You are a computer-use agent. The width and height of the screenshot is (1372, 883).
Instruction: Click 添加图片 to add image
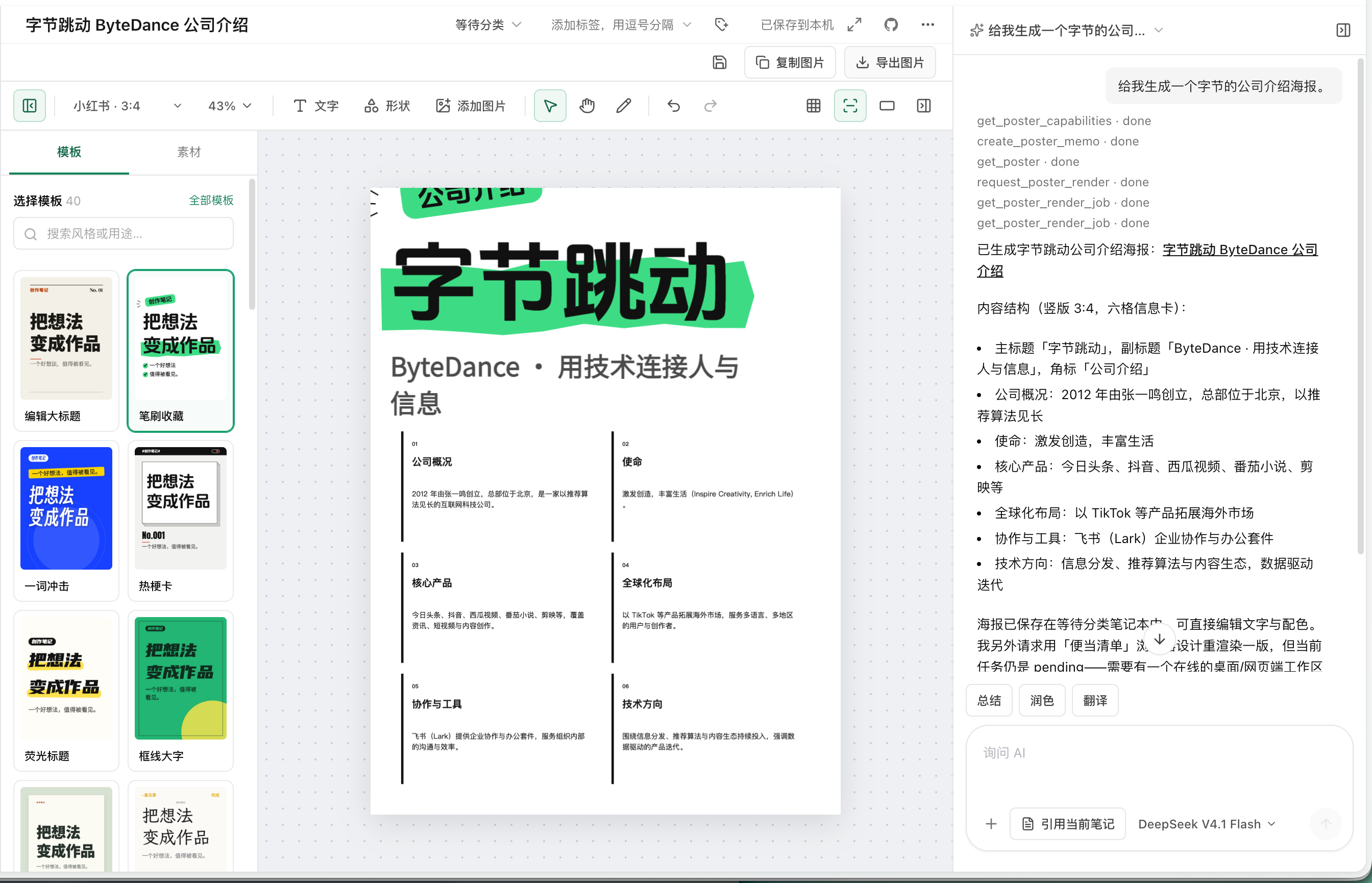pos(470,106)
